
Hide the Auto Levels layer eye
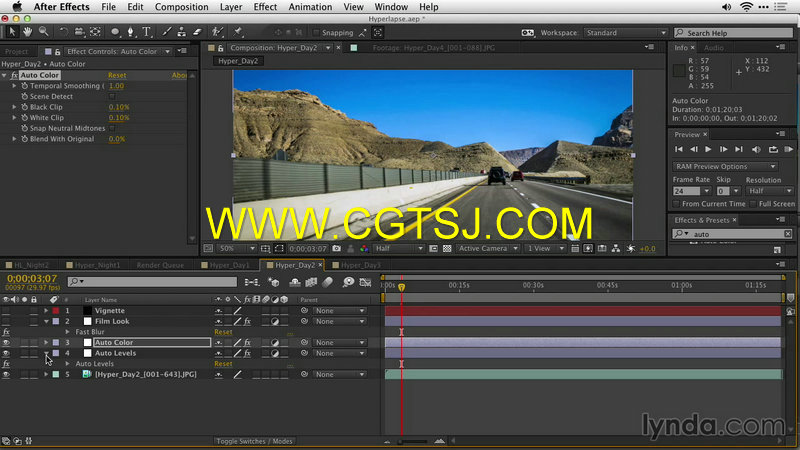pyautogui.click(x=6, y=353)
